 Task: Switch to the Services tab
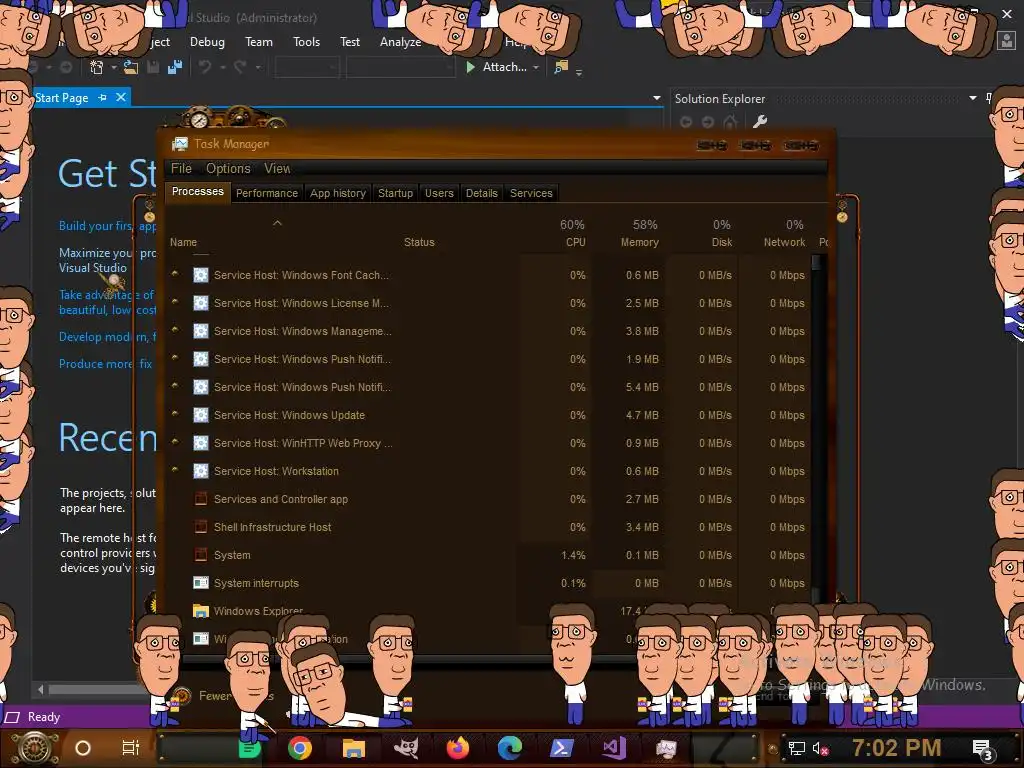click(531, 193)
